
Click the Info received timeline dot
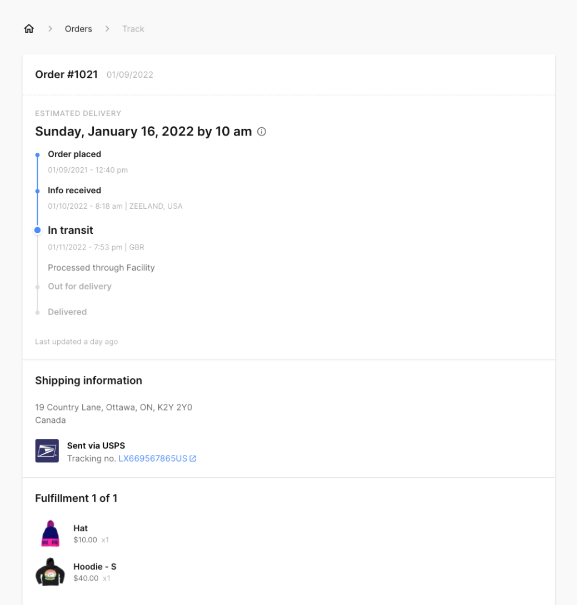pyautogui.click(x=37, y=191)
